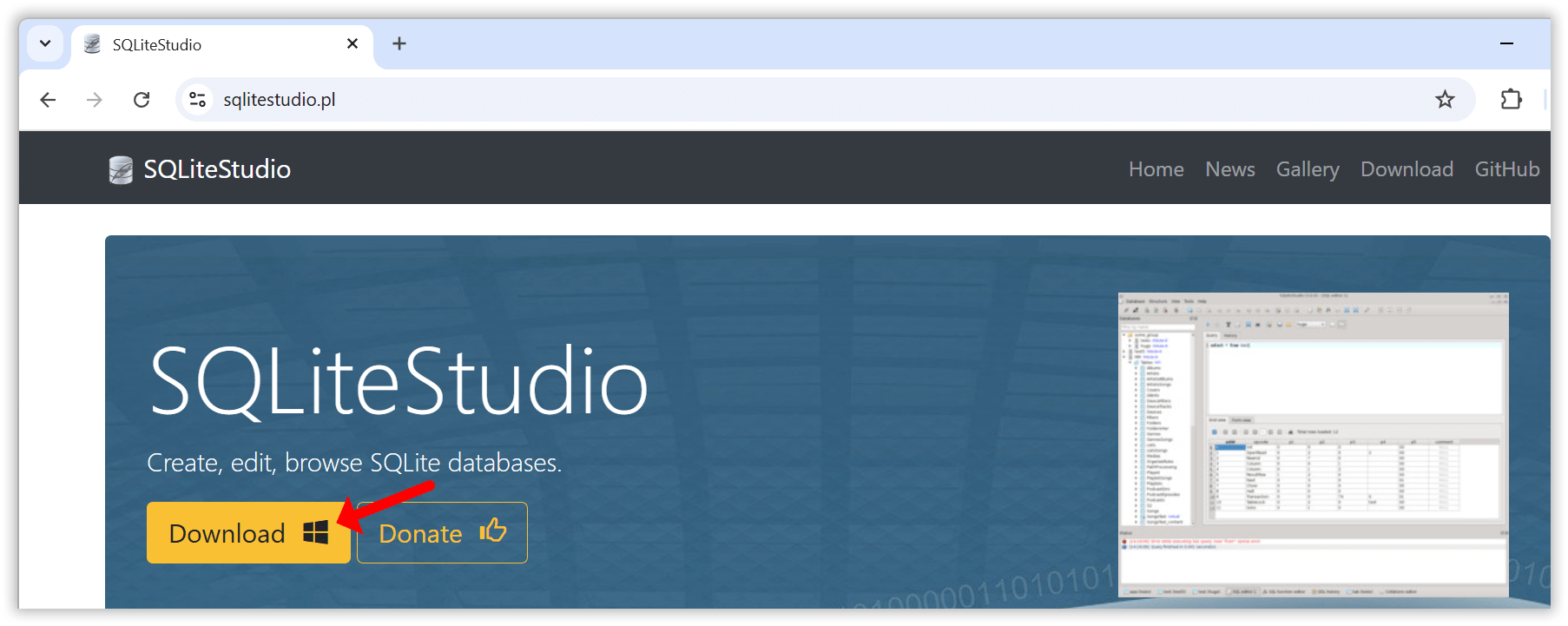1568x626 pixels.
Task: Click the SQLiteStudio logo icon in navbar
Action: pyautogui.click(x=121, y=169)
